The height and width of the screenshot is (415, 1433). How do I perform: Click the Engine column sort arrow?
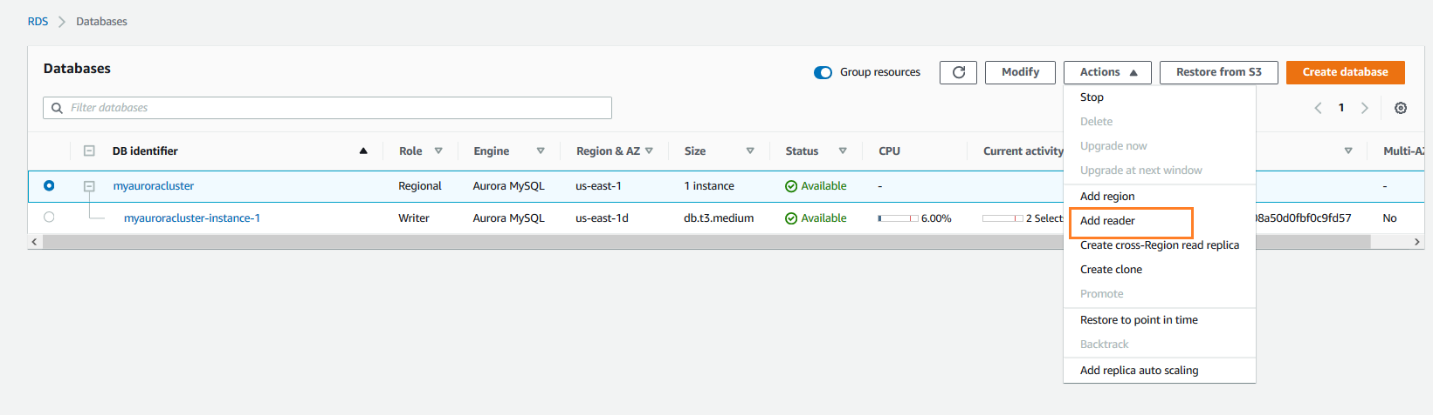(540, 151)
